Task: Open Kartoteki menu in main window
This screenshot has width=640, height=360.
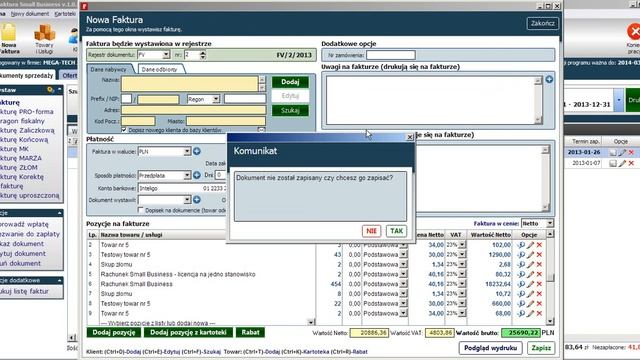Action: point(65,14)
